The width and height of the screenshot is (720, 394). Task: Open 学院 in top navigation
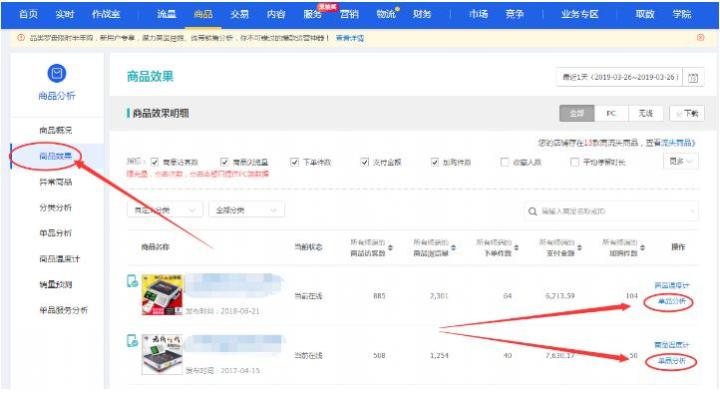coord(682,14)
